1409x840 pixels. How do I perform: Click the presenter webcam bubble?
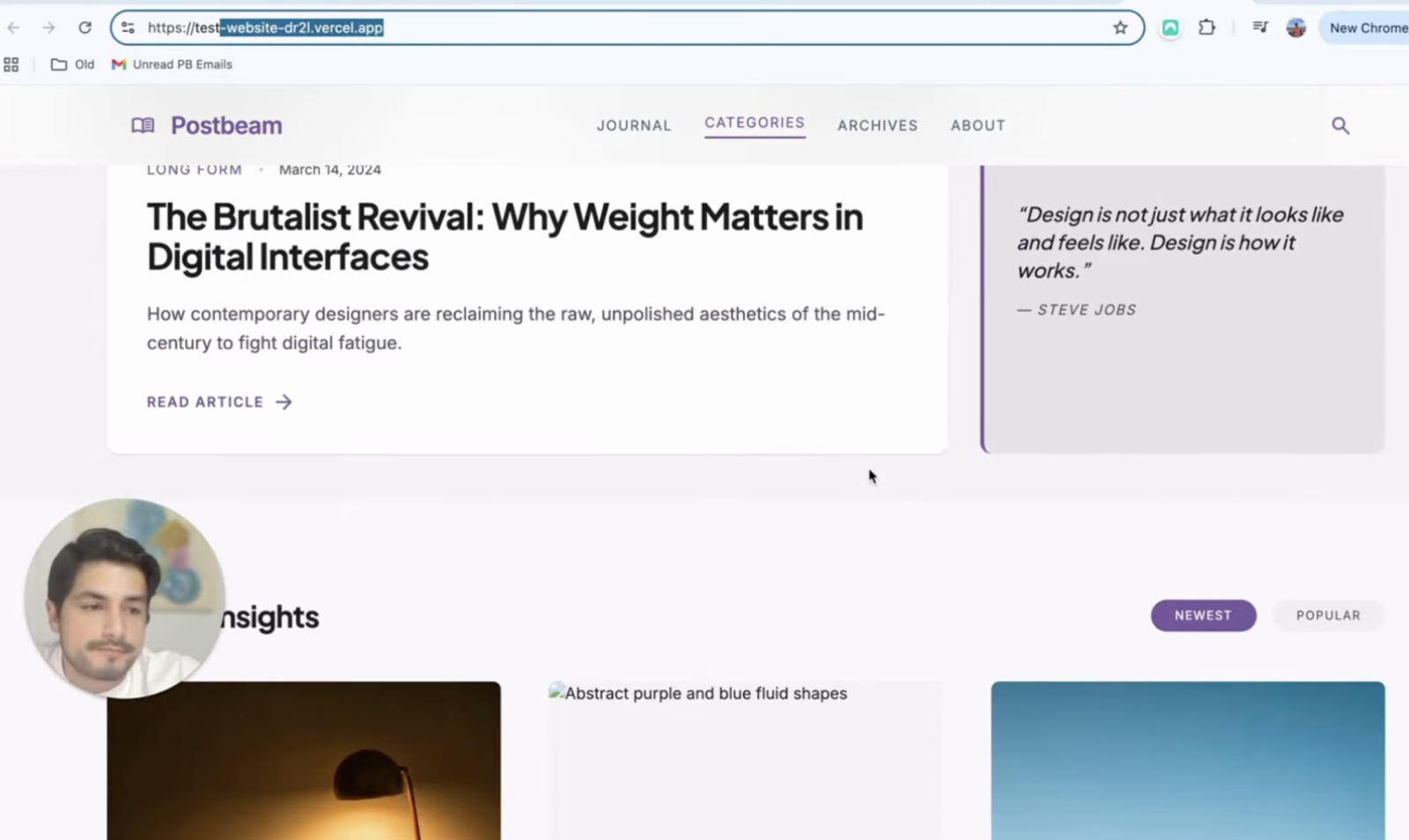[124, 599]
